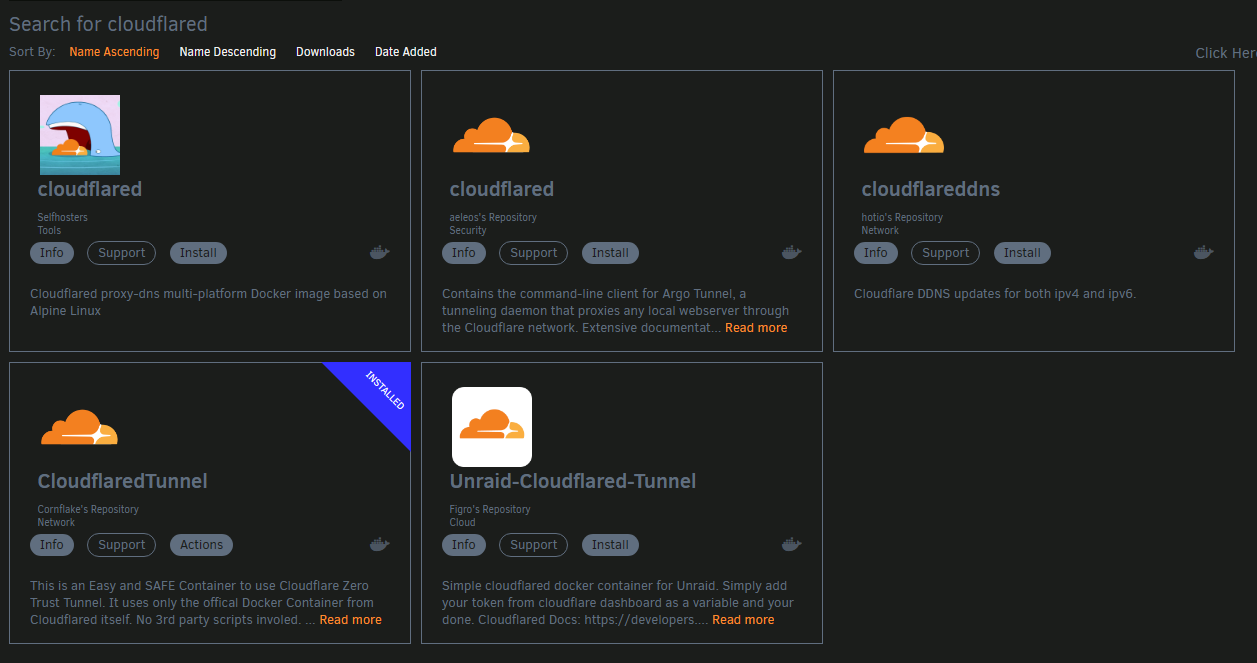Click Docker whale icon on Selfhosters cloudflared card
Image resolution: width=1257 pixels, height=663 pixels.
379,253
